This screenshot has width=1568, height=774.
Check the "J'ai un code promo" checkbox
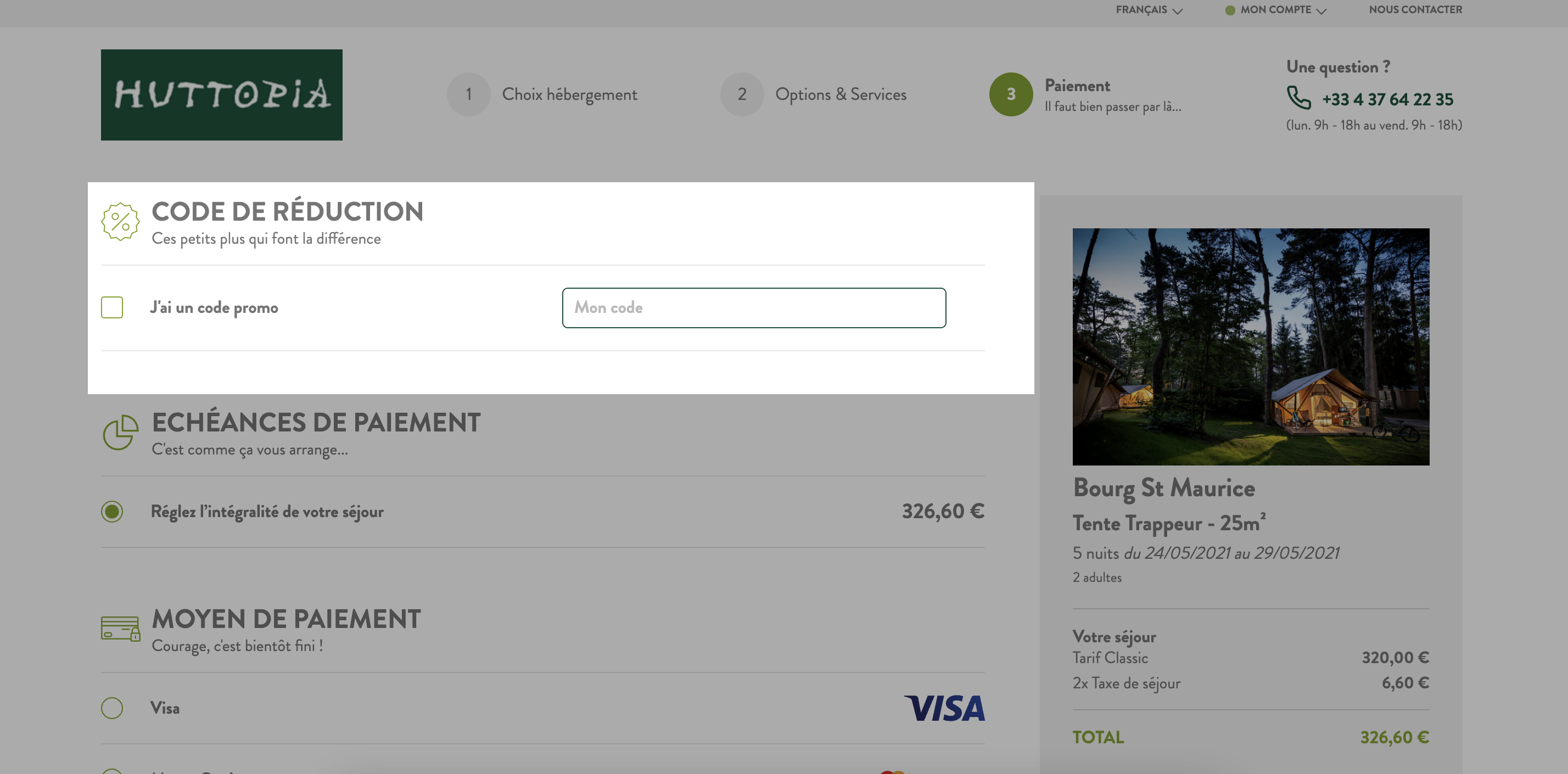click(112, 307)
